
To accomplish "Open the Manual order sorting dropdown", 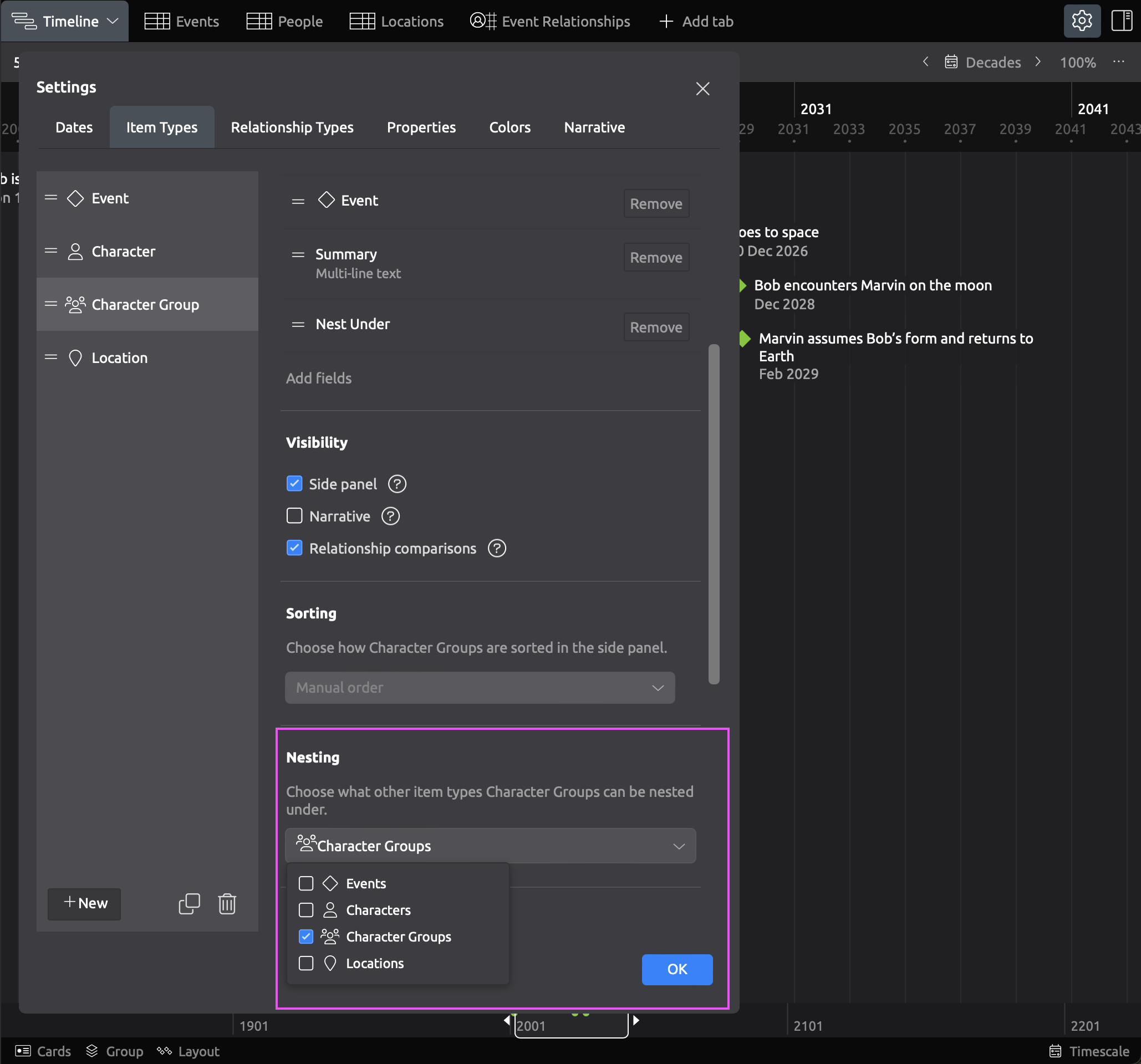I will pyautogui.click(x=479, y=687).
